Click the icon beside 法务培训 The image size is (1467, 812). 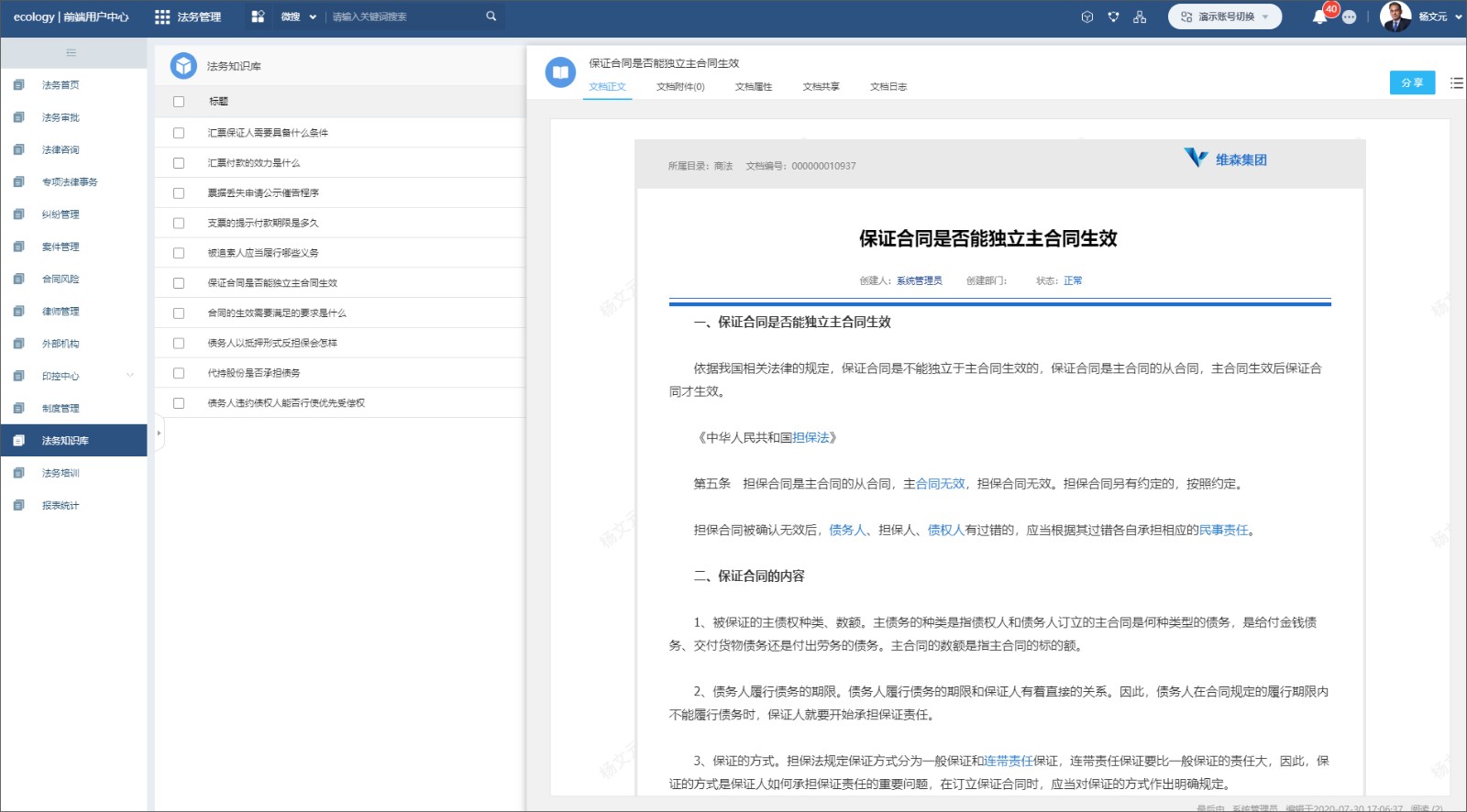click(19, 473)
